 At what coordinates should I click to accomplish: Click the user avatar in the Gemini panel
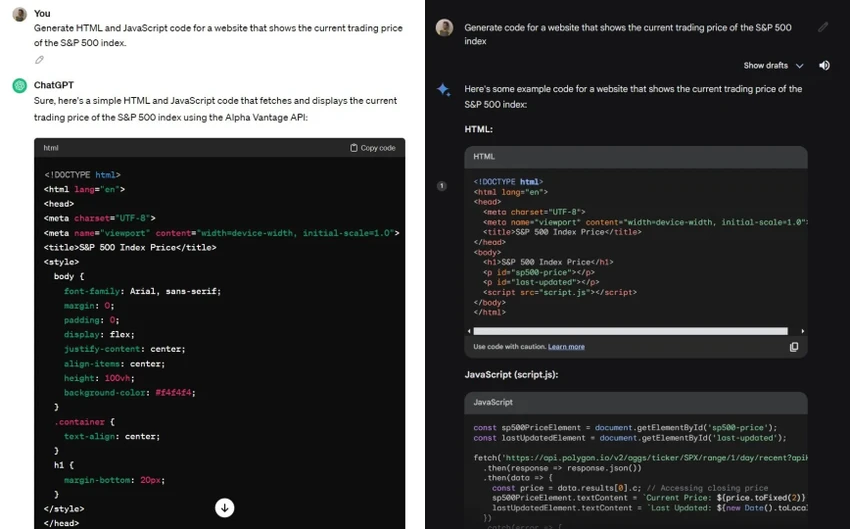pos(445,28)
